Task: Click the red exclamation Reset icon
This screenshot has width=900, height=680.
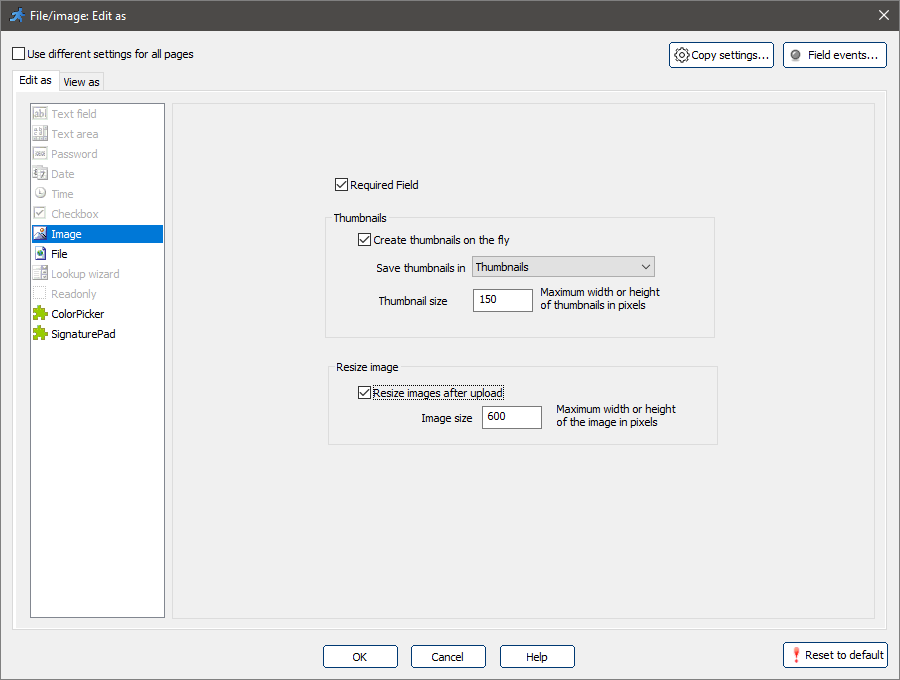Action: (x=796, y=655)
